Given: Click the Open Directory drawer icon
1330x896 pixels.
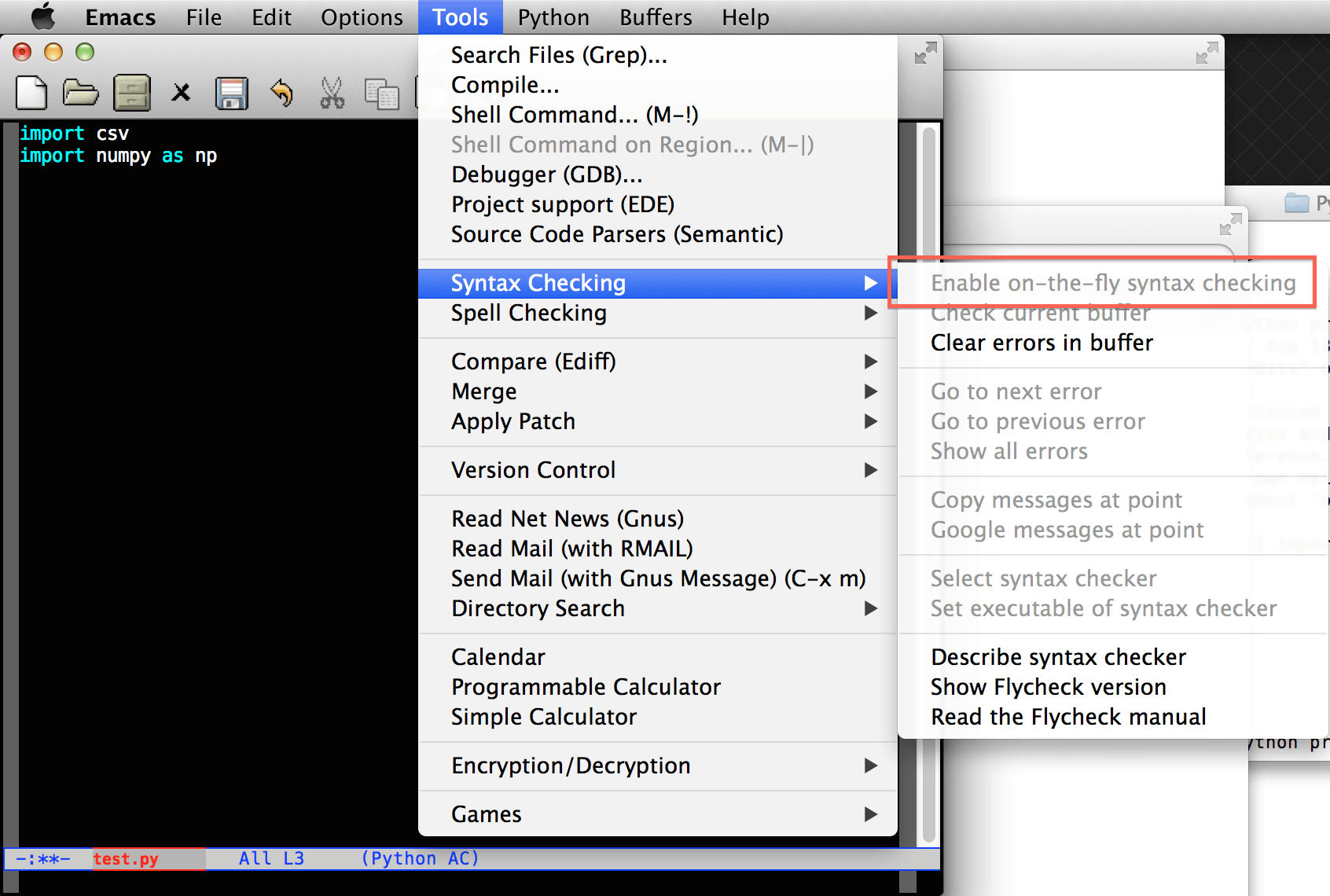Looking at the screenshot, I should pos(132,93).
